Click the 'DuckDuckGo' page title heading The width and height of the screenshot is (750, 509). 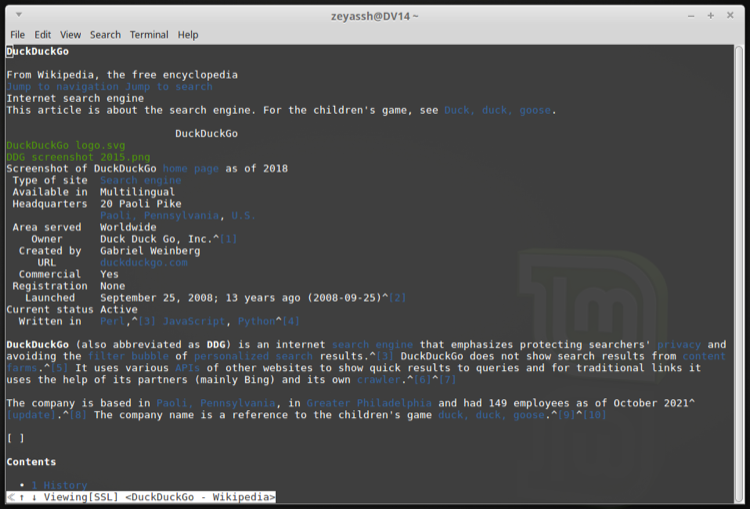point(38,51)
